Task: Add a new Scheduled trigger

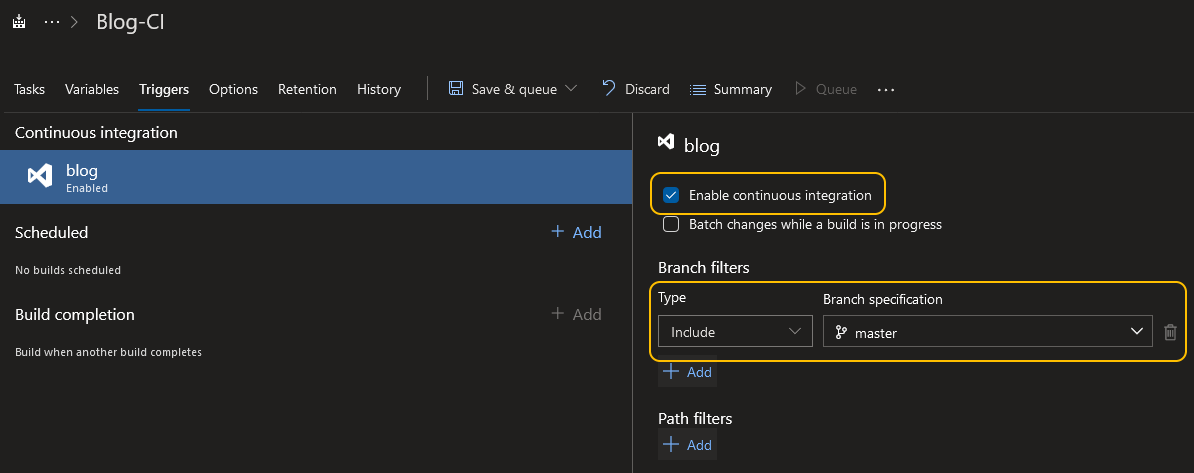Action: click(576, 232)
